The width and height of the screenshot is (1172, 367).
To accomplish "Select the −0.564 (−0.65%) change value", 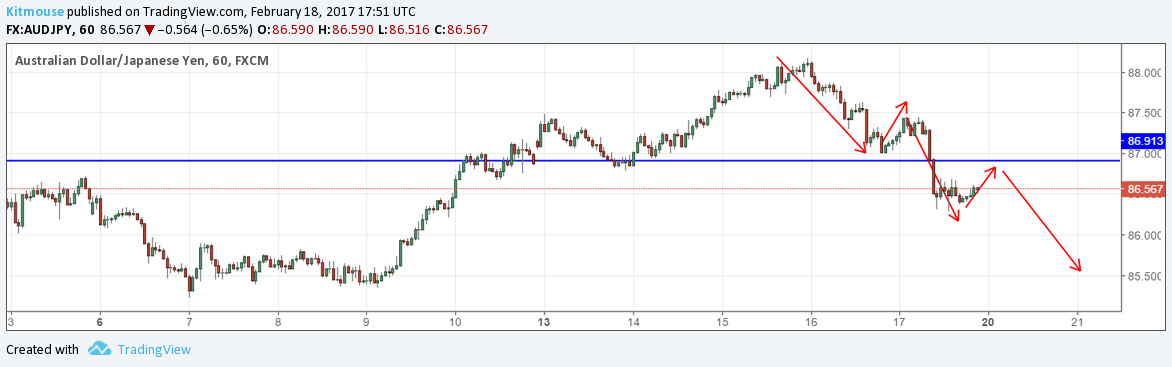I will point(206,29).
